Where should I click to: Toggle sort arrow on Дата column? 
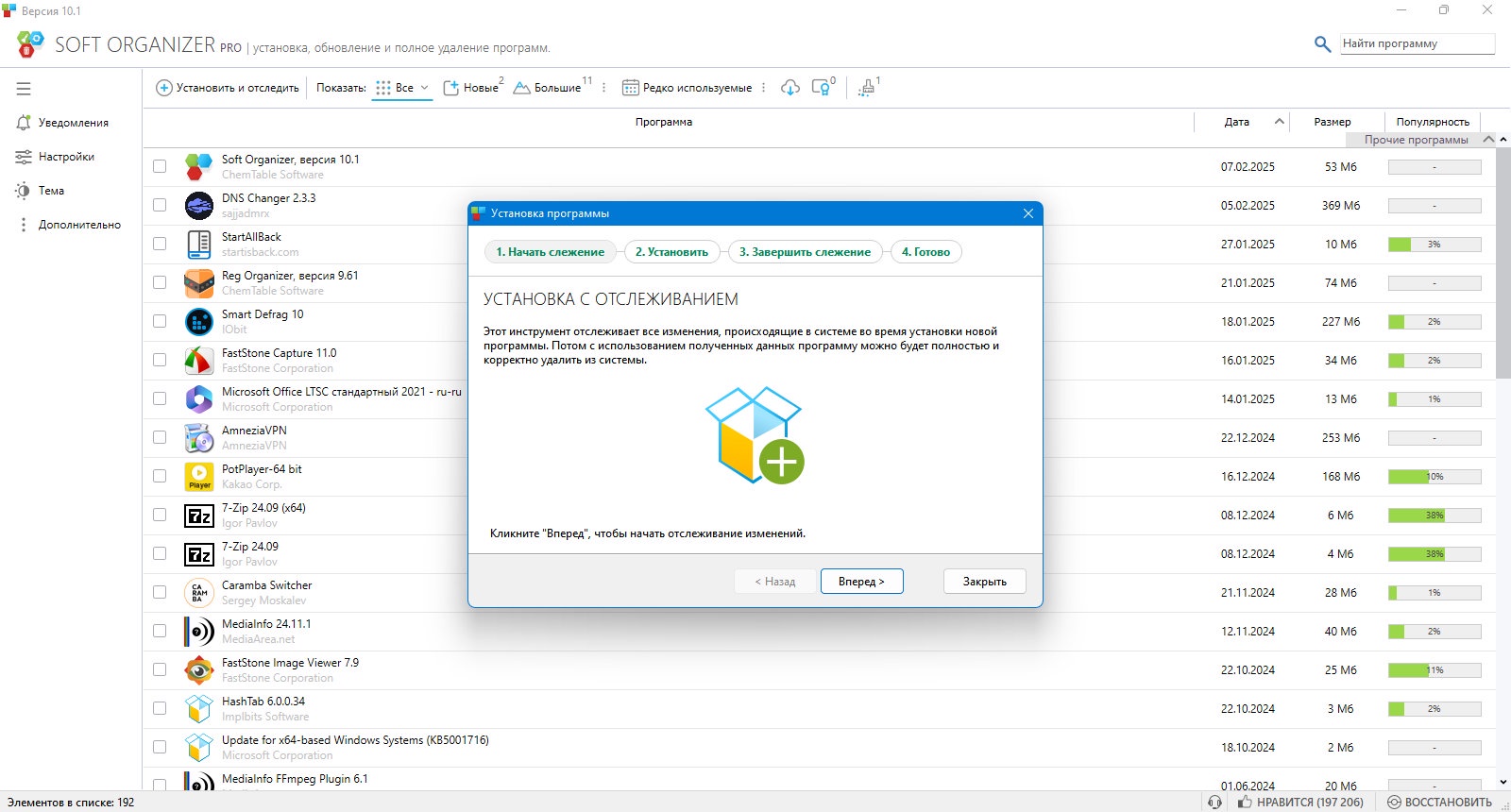[1280, 122]
